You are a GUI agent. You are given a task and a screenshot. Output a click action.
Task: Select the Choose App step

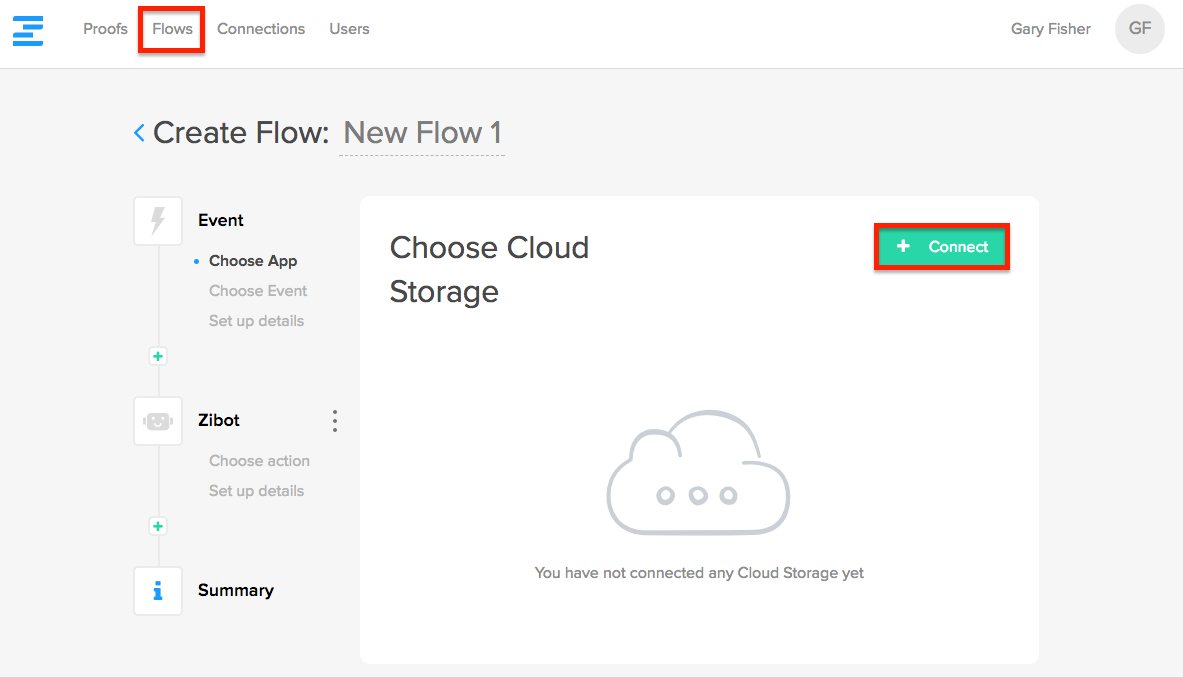tap(253, 261)
